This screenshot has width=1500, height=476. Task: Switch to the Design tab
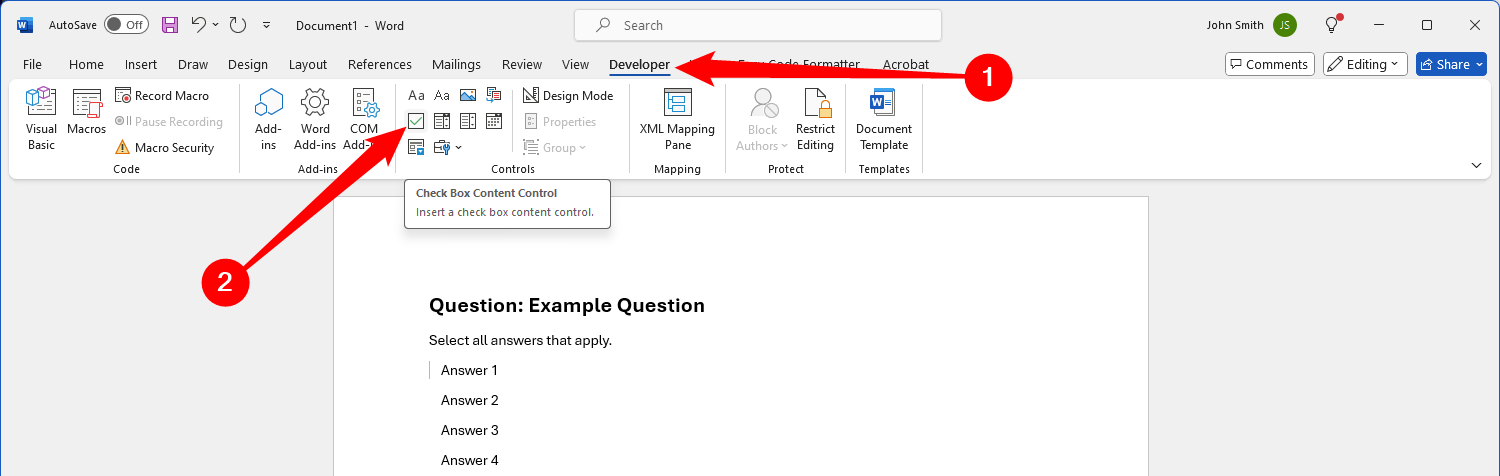click(x=248, y=64)
